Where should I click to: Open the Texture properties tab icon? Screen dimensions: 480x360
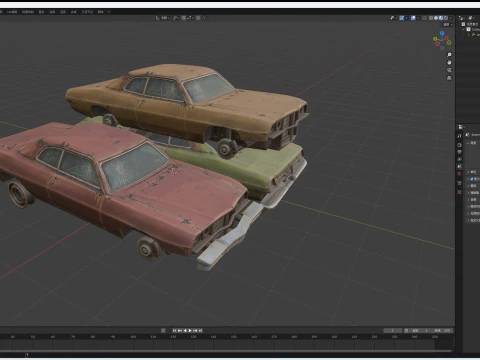pos(459,192)
